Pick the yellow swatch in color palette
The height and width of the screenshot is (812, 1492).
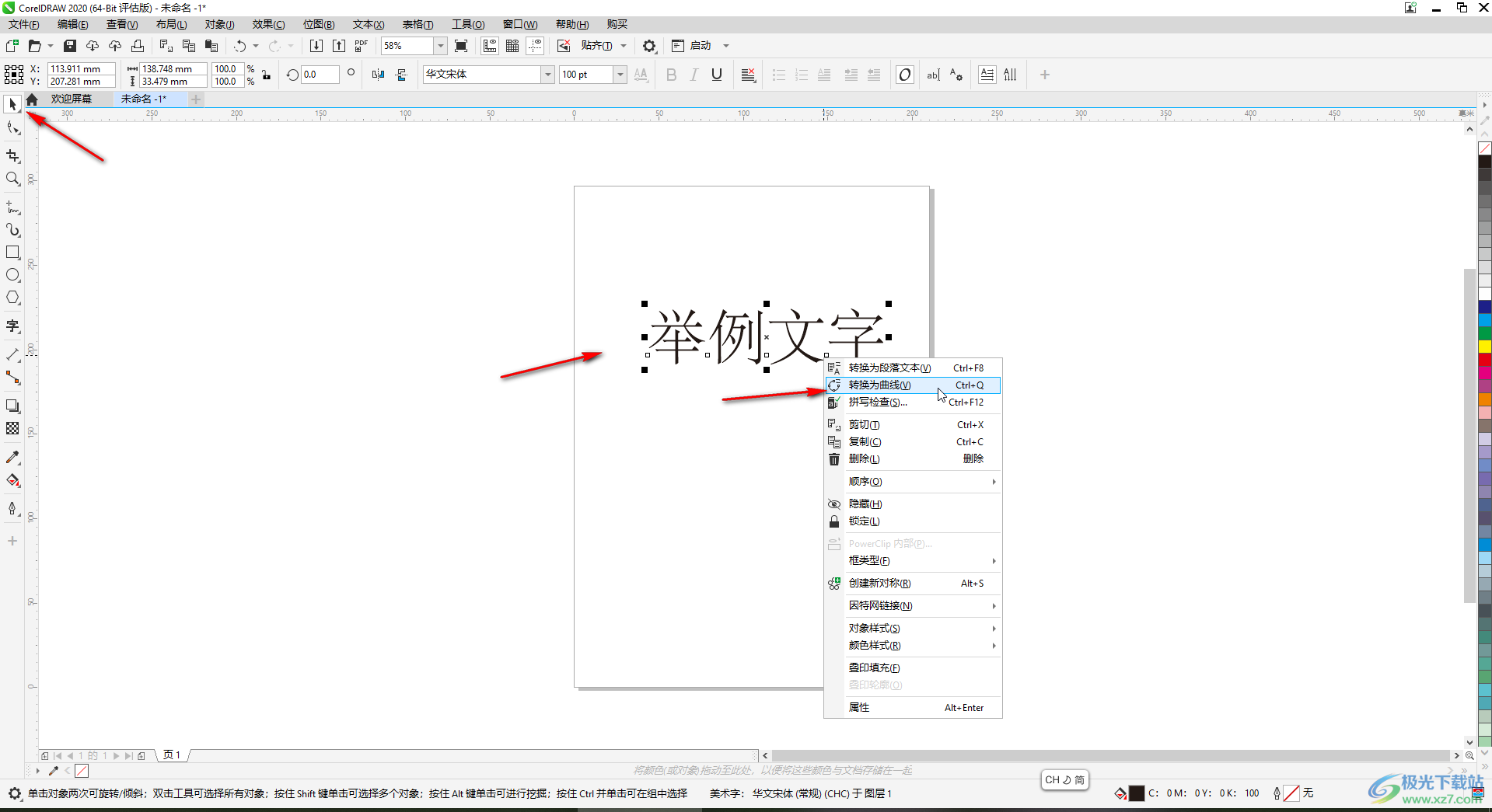tap(1484, 347)
